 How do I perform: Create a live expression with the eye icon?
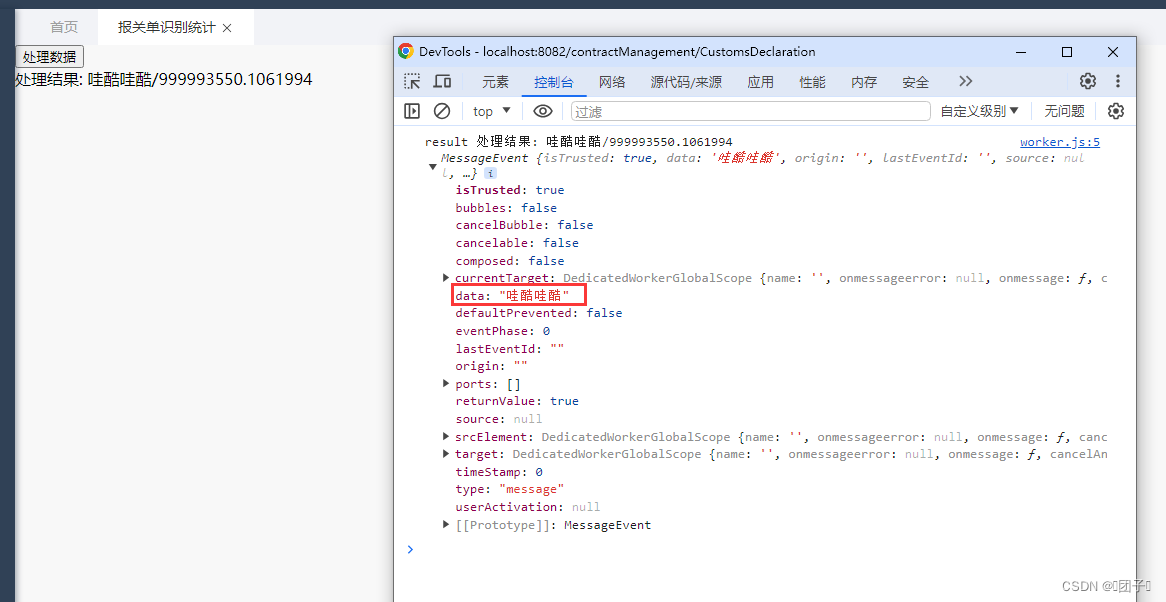tap(542, 110)
